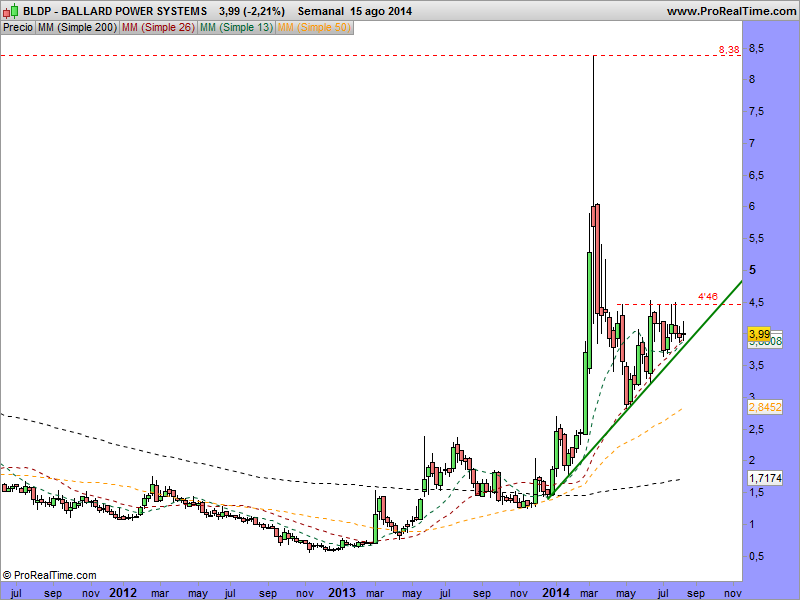The width and height of the screenshot is (800, 600).
Task: Select the MM (Simple 13) legend tab
Action: tap(237, 28)
